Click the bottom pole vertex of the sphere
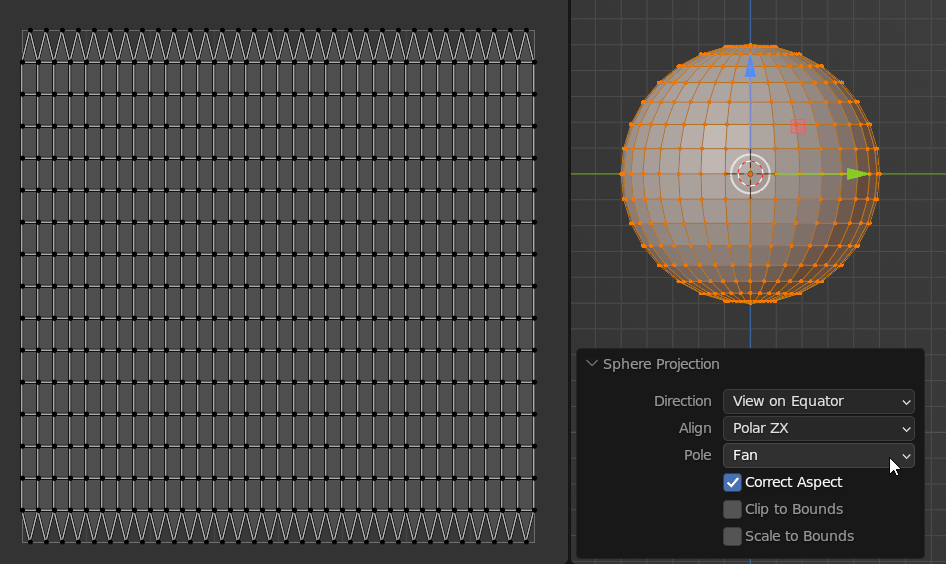 750,302
